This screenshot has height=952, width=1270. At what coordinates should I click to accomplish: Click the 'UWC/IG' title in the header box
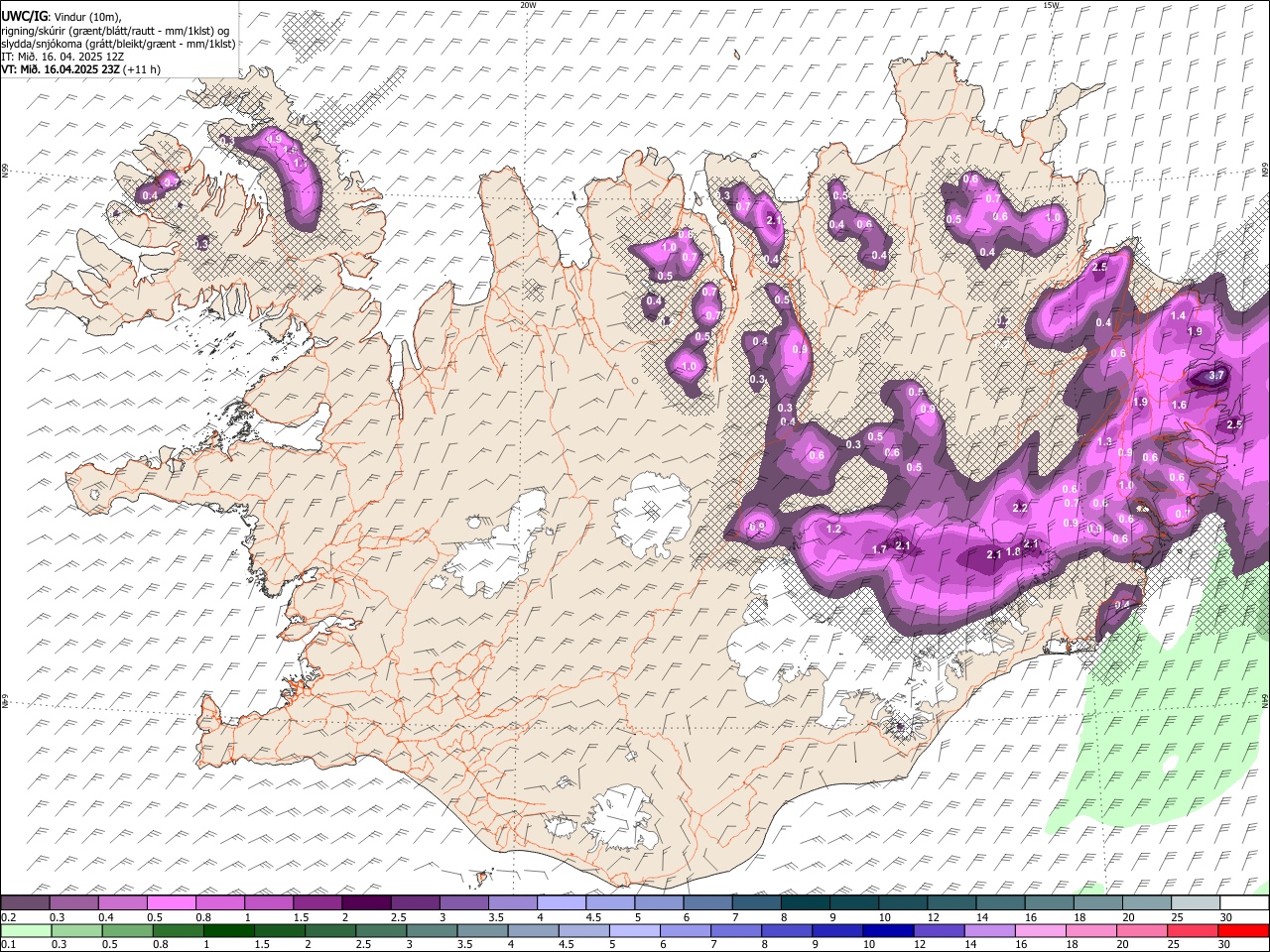click(24, 16)
